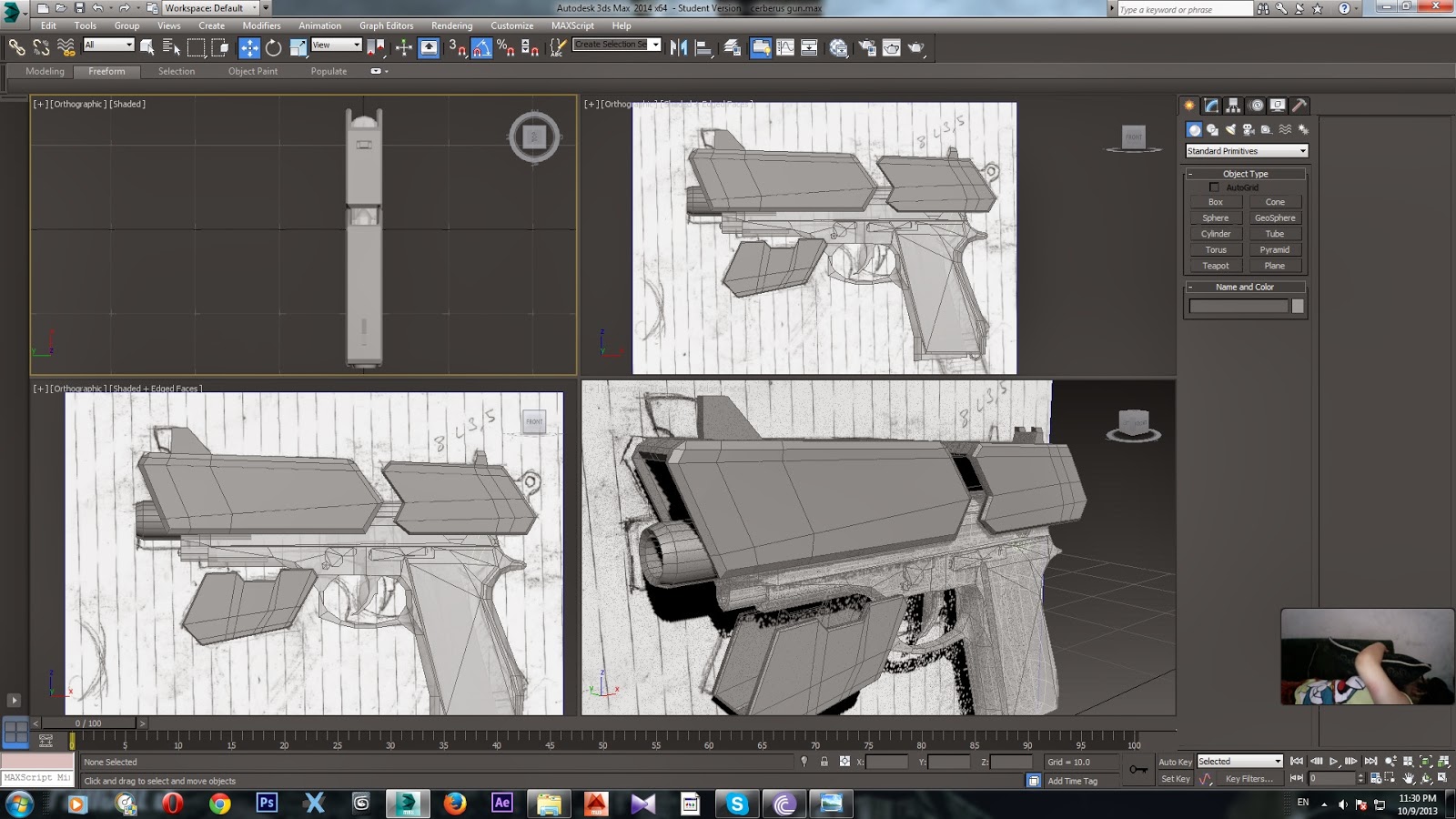Screen dimensions: 1456x819
Task: Click the Pyramid primitive button
Action: [x=1275, y=249]
